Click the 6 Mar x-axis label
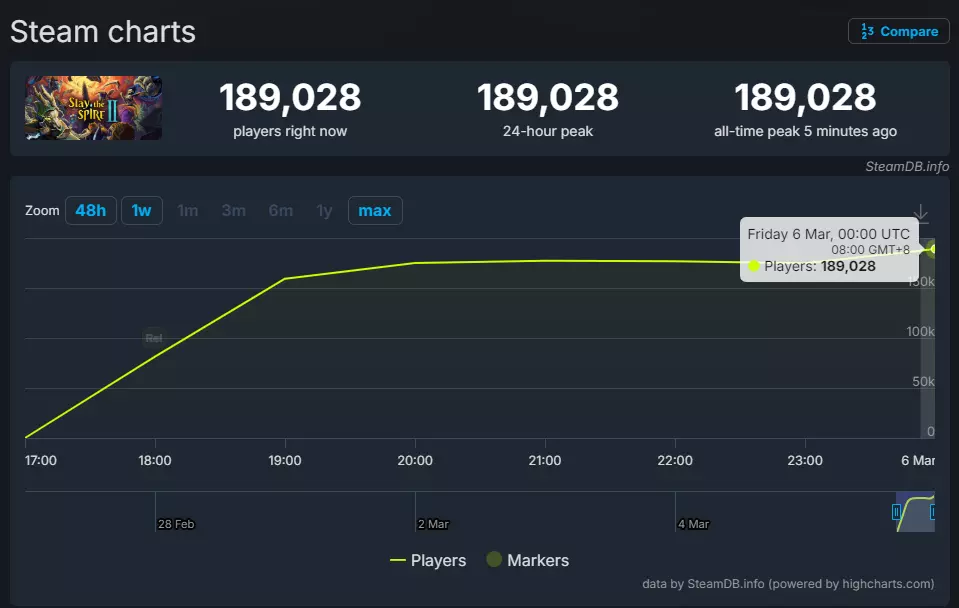959x608 pixels. pos(917,460)
